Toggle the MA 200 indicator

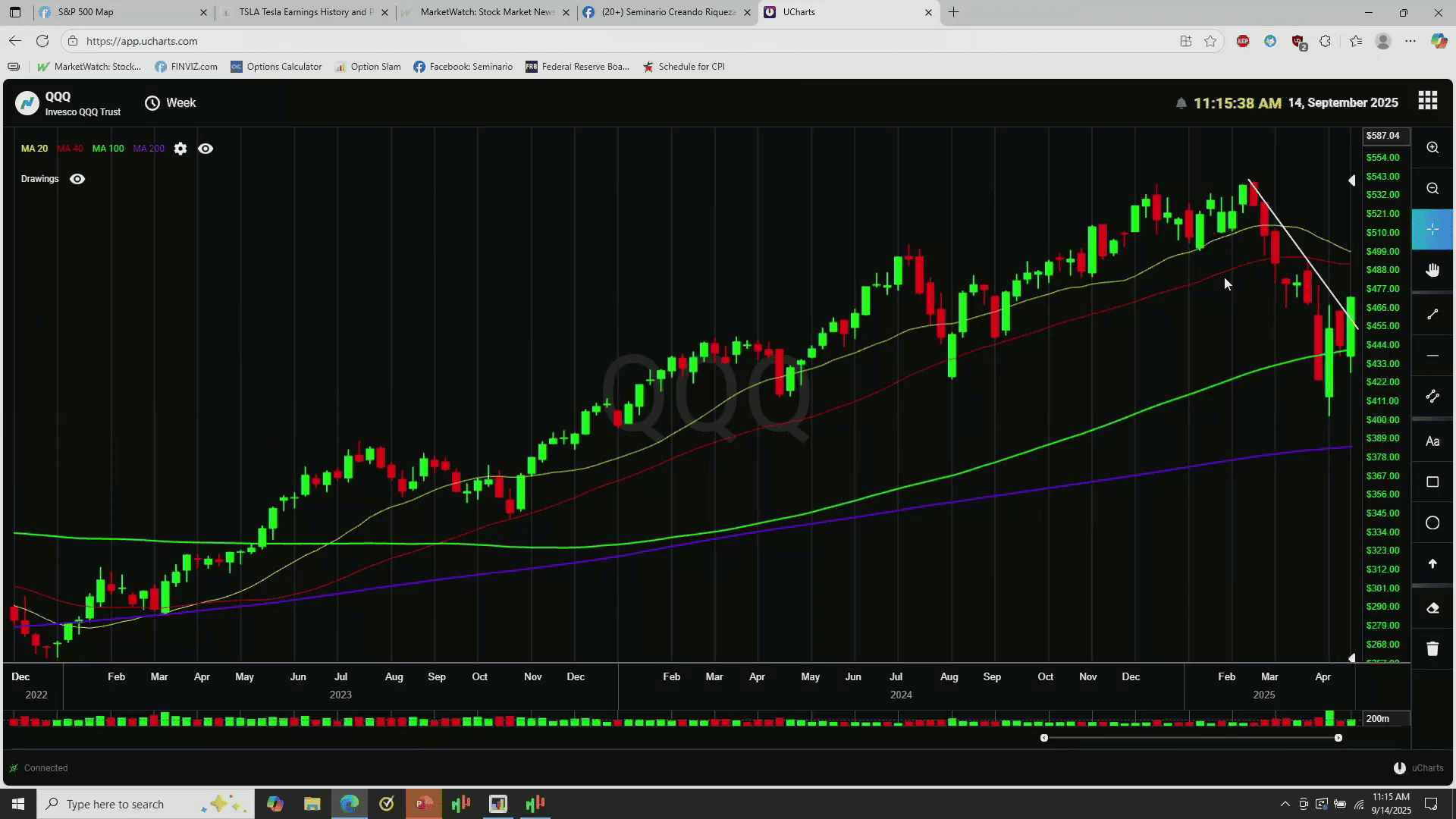click(x=149, y=149)
